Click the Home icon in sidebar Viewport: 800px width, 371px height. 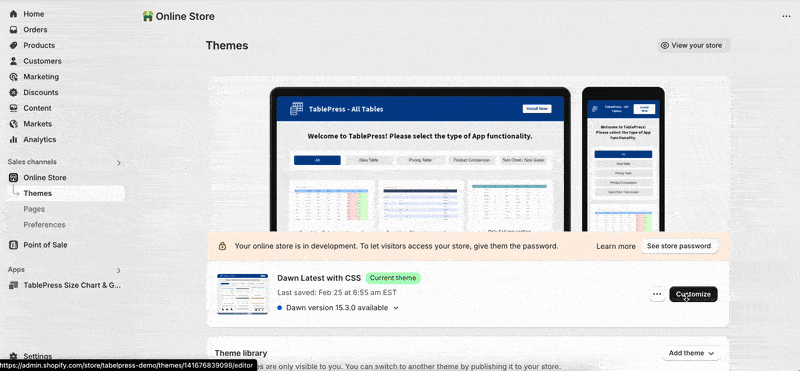[x=14, y=14]
